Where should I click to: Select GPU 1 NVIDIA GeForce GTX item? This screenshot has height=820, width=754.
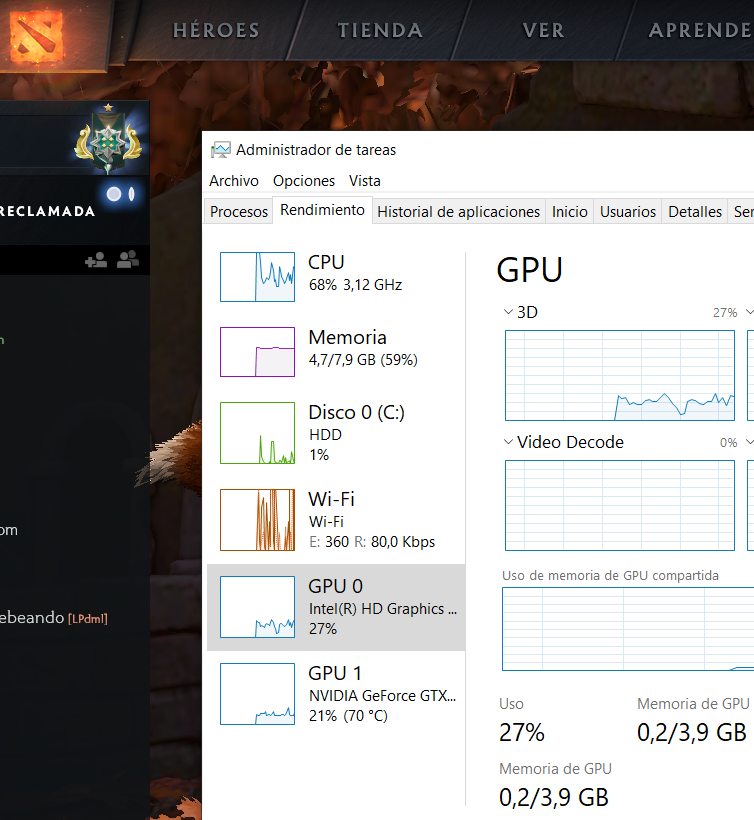pos(336,694)
